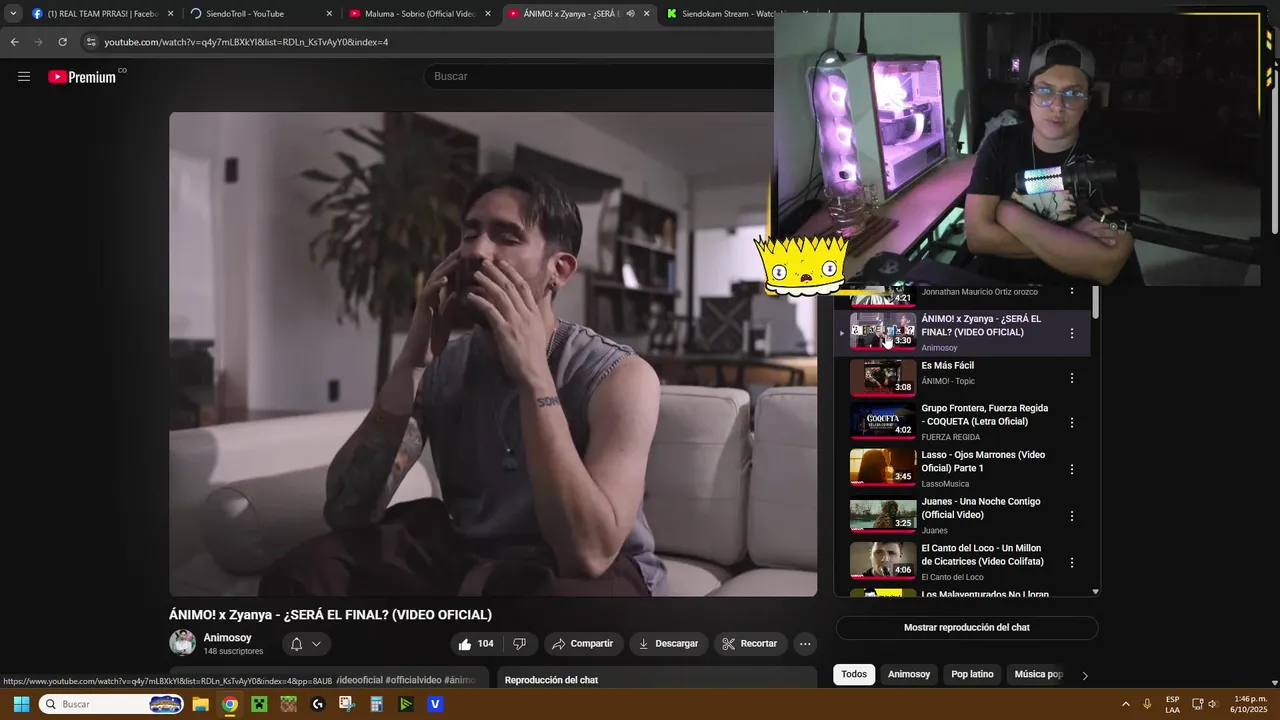
Task: Click the YouTube Buscar search field
Action: [x=600, y=76]
